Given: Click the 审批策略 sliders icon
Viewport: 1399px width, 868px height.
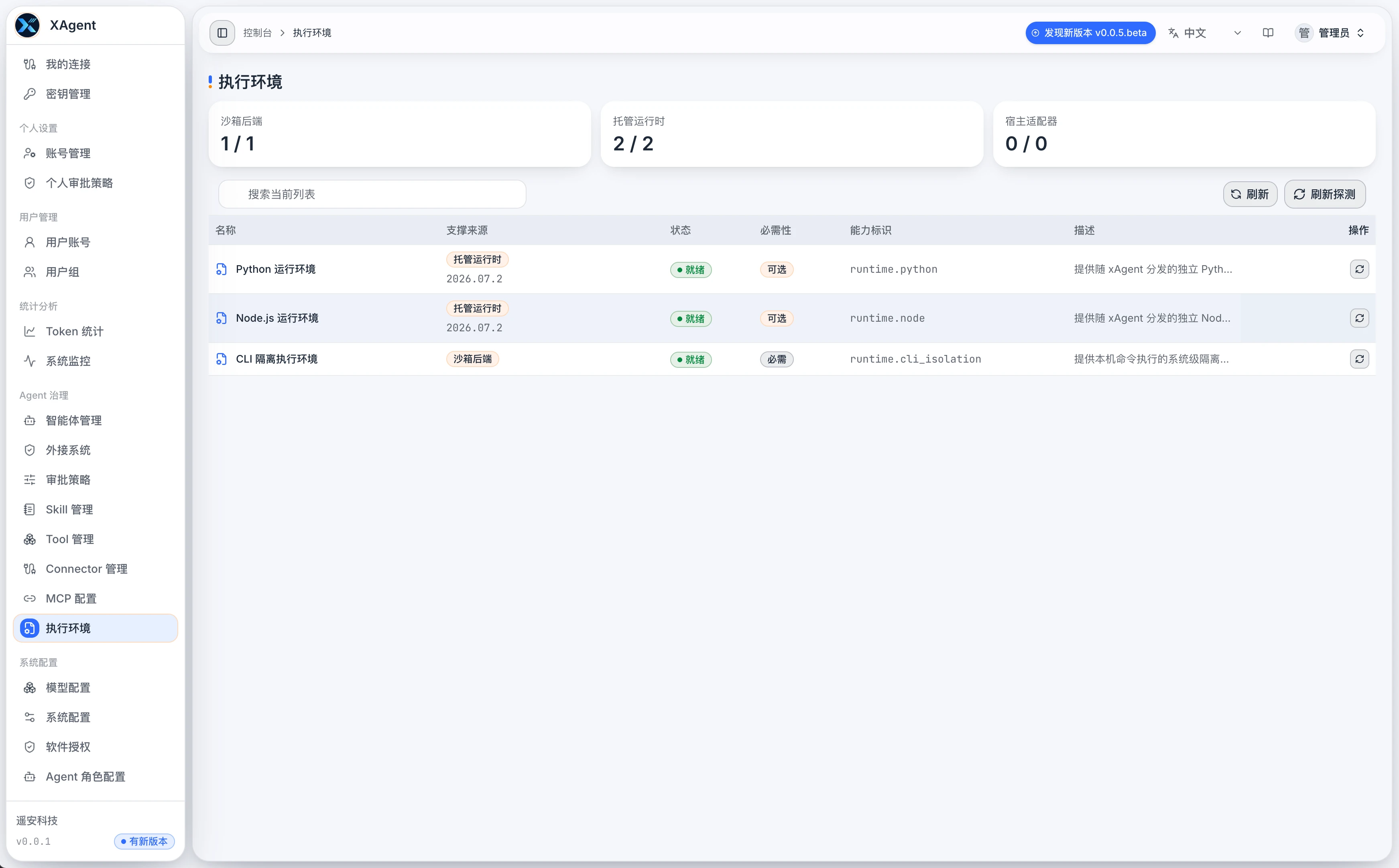Looking at the screenshot, I should tap(30, 480).
